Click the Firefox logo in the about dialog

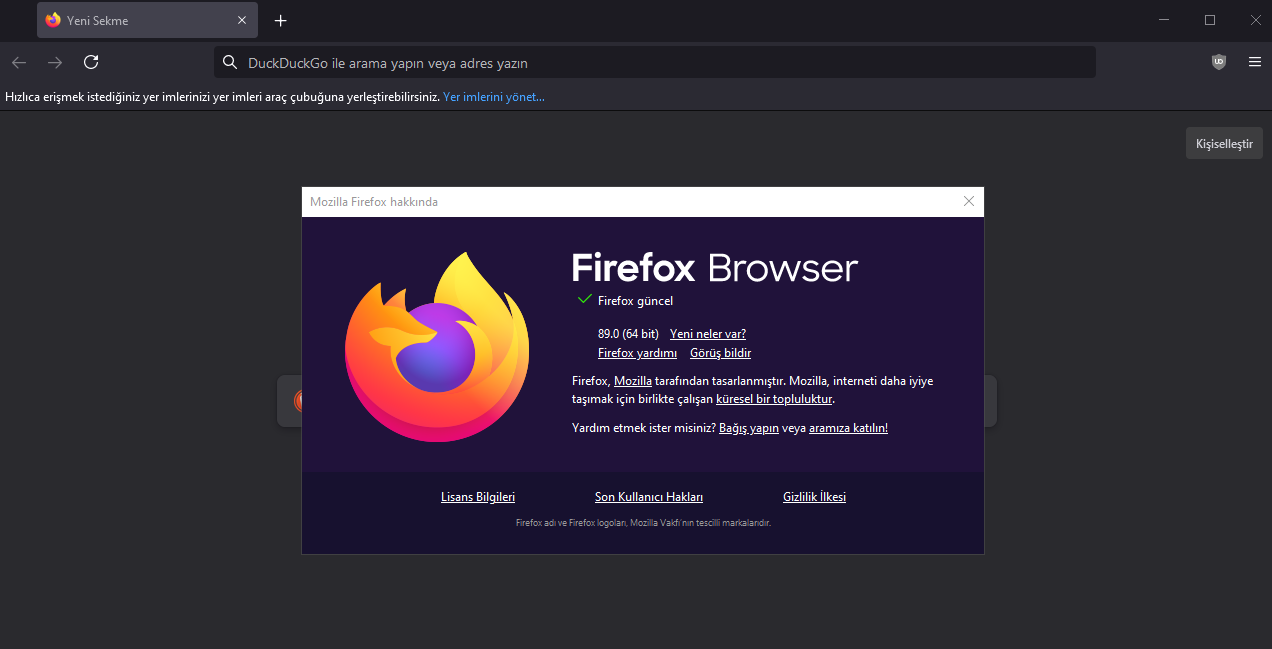tap(437, 347)
